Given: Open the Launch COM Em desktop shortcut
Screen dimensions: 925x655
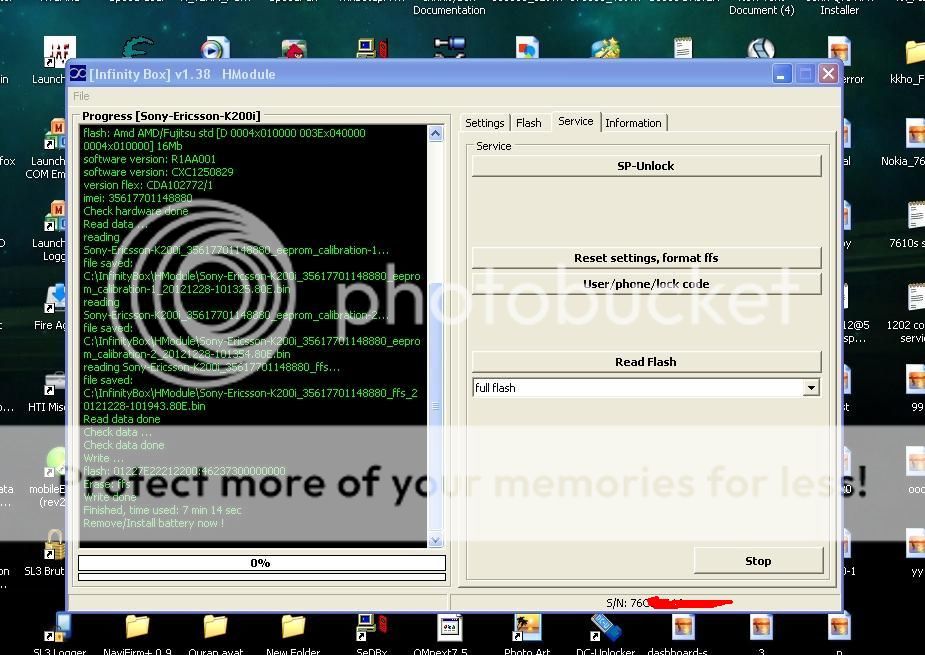Looking at the screenshot, I should (x=57, y=134).
